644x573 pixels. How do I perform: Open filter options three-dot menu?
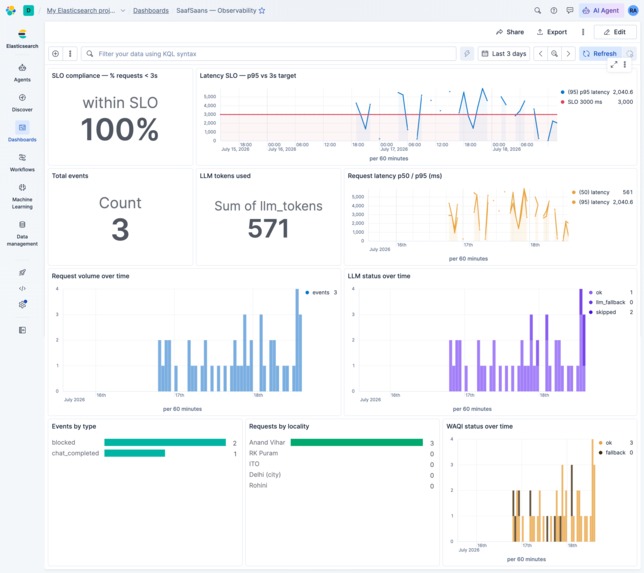pos(70,53)
